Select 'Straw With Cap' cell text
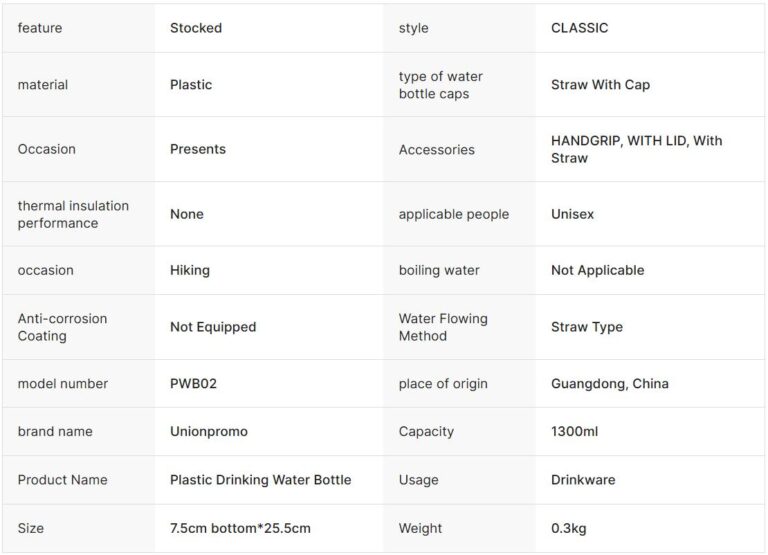Viewport: 768px width, 555px height. 600,85
